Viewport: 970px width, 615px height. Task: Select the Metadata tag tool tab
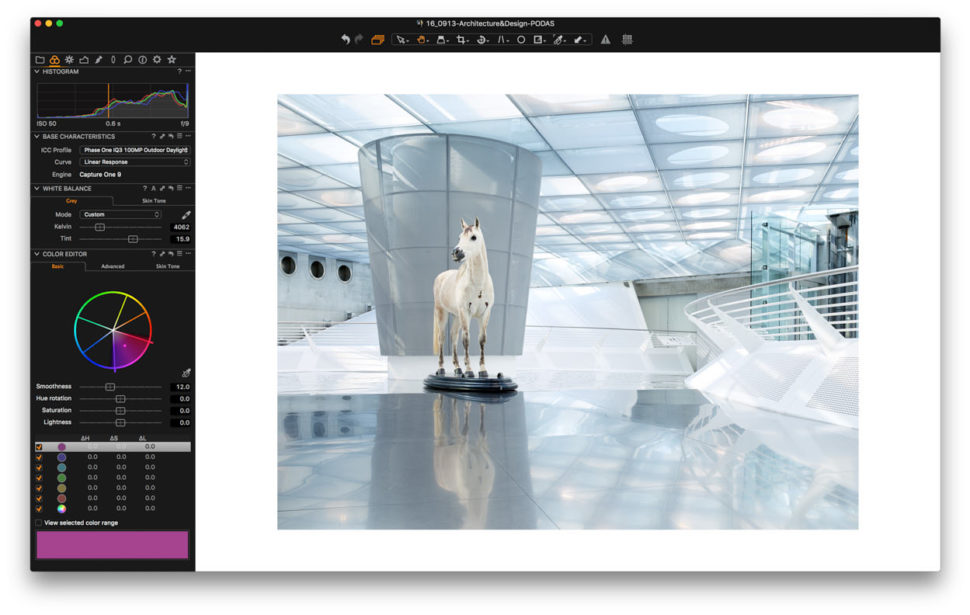click(113, 60)
